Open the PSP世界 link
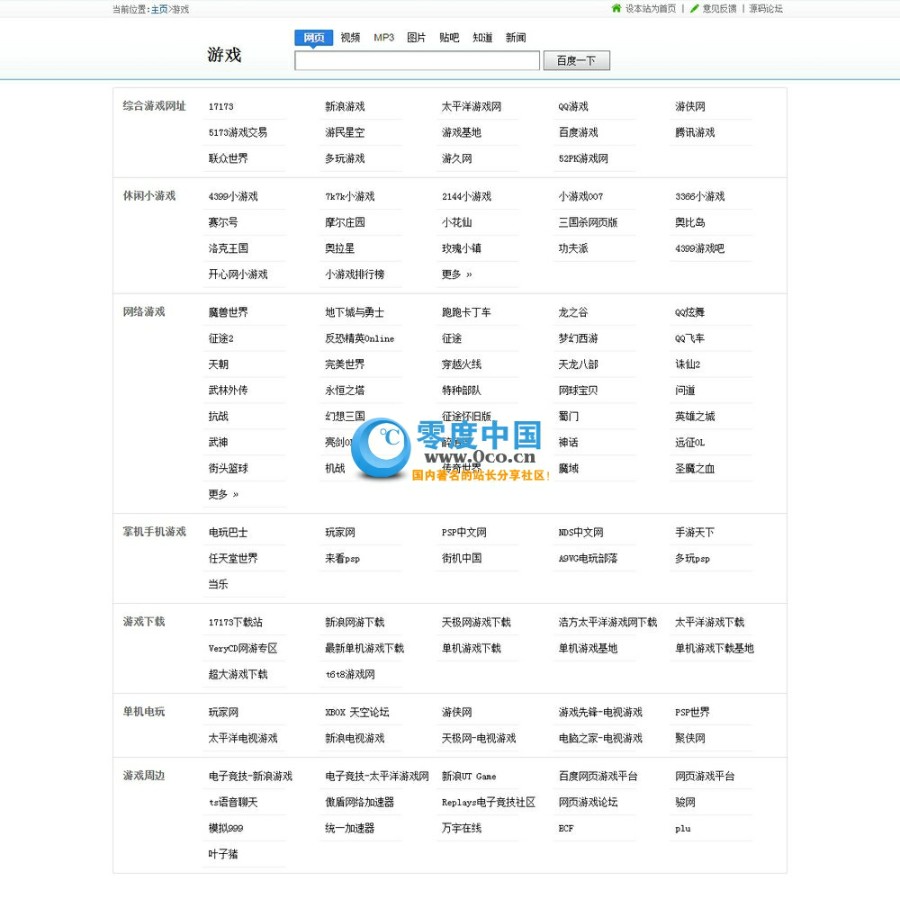 [693, 712]
